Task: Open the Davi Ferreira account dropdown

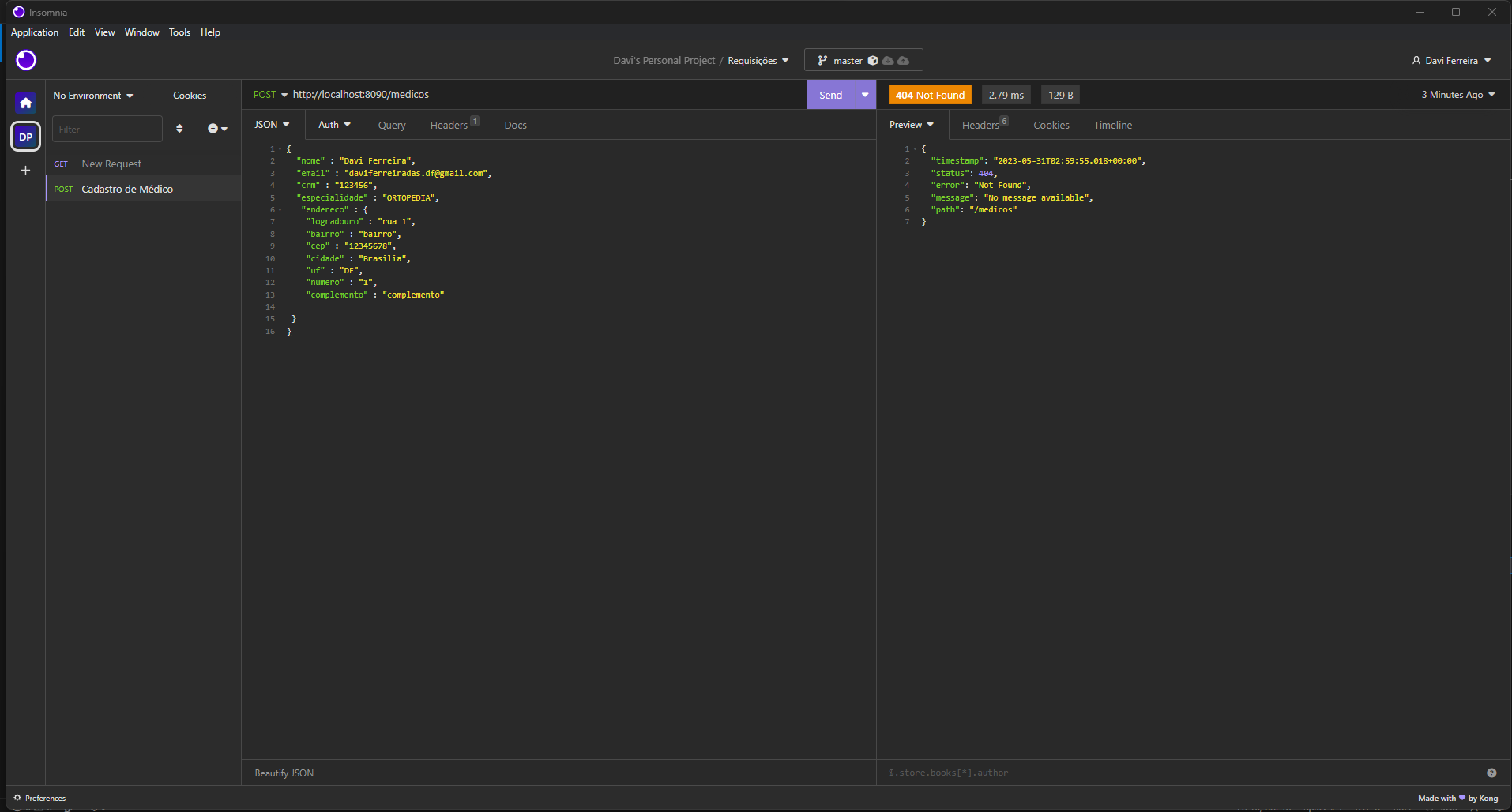Action: tap(1452, 61)
